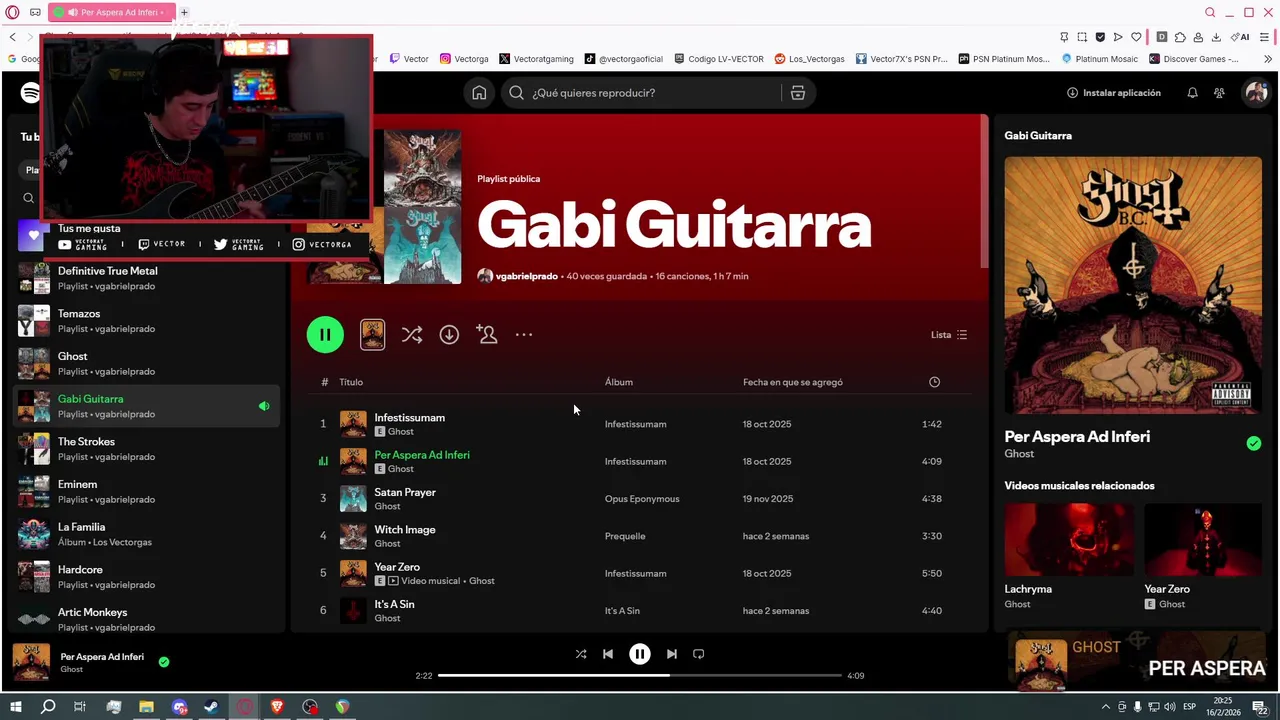Click the library search magnifier icon
1280x720 pixels.
[x=29, y=198]
